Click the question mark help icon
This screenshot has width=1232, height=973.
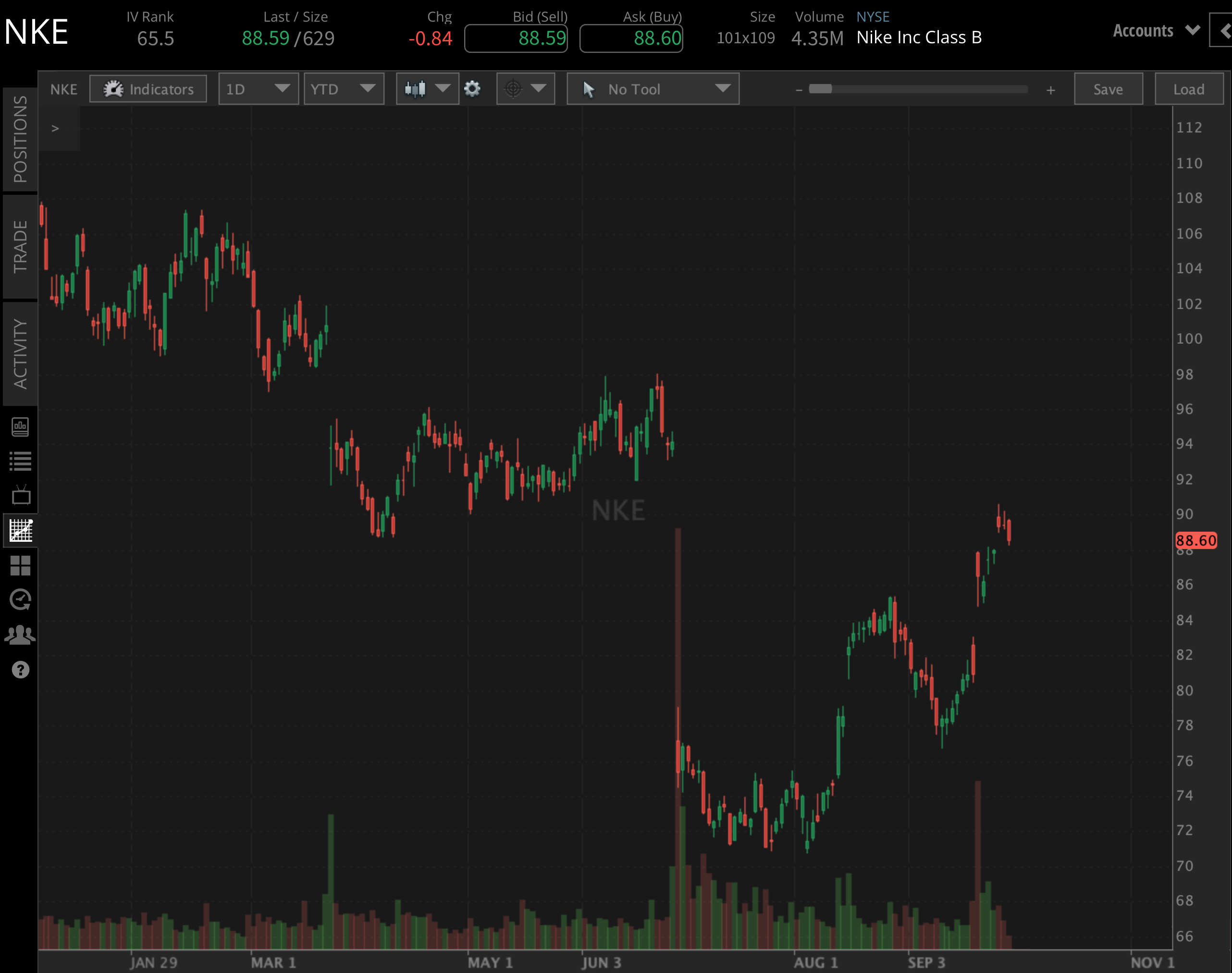click(x=21, y=669)
